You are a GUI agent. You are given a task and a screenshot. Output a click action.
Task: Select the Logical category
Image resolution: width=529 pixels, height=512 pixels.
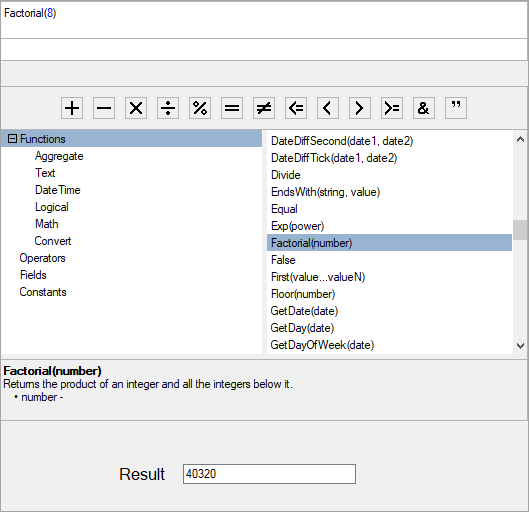tap(52, 207)
